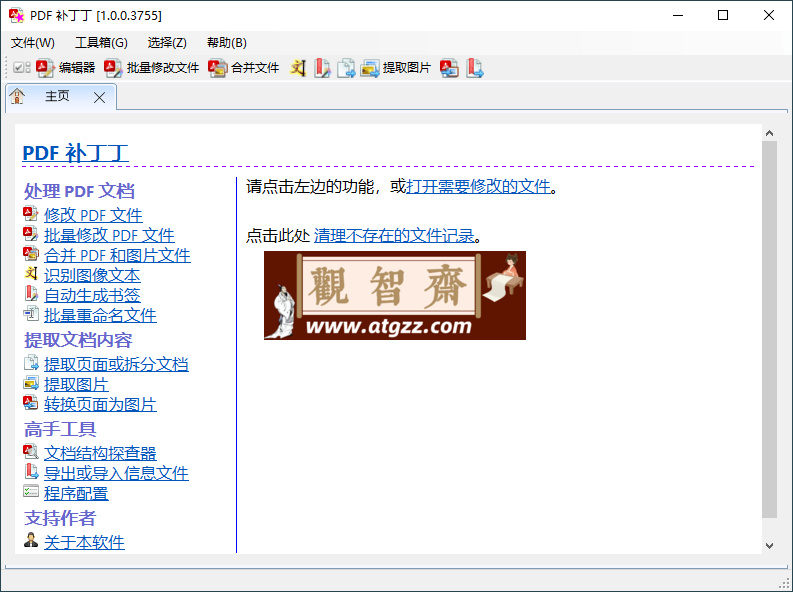Image resolution: width=793 pixels, height=592 pixels.
Task: Click the 转换页面为图片 link
Action: pos(100,404)
